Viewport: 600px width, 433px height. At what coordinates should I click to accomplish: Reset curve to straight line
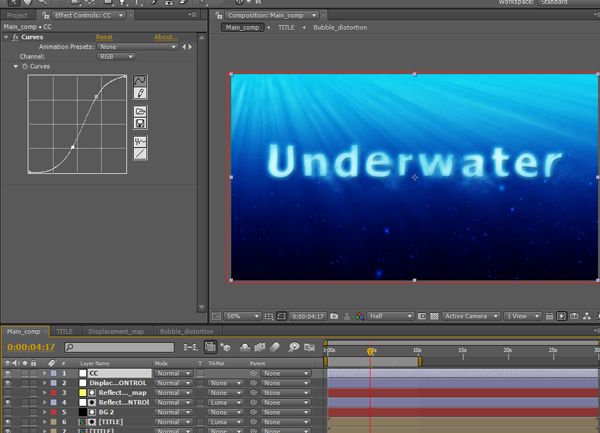(x=140, y=154)
